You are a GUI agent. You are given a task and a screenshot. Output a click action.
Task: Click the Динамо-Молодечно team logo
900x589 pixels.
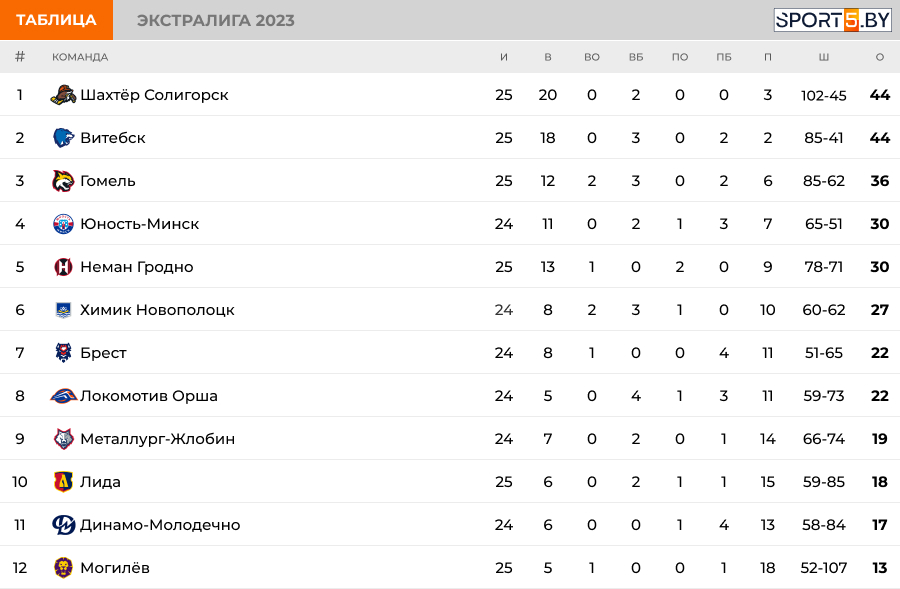63,525
